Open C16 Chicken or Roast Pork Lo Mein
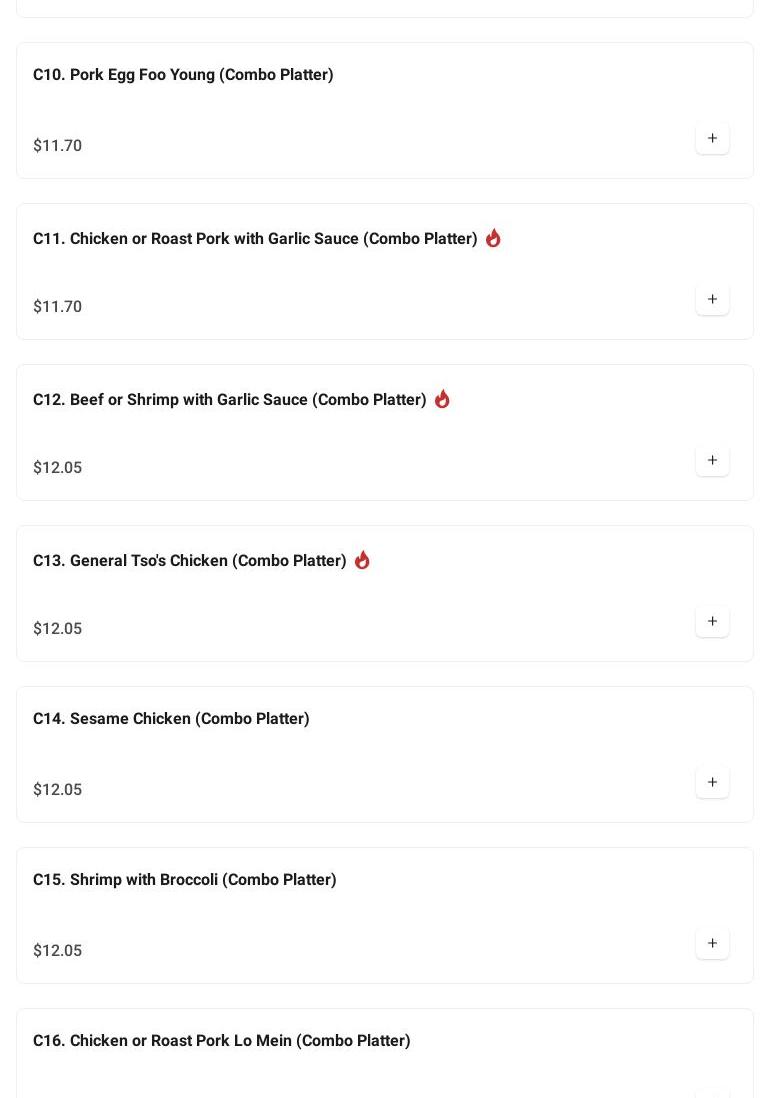 [x=221, y=1041]
